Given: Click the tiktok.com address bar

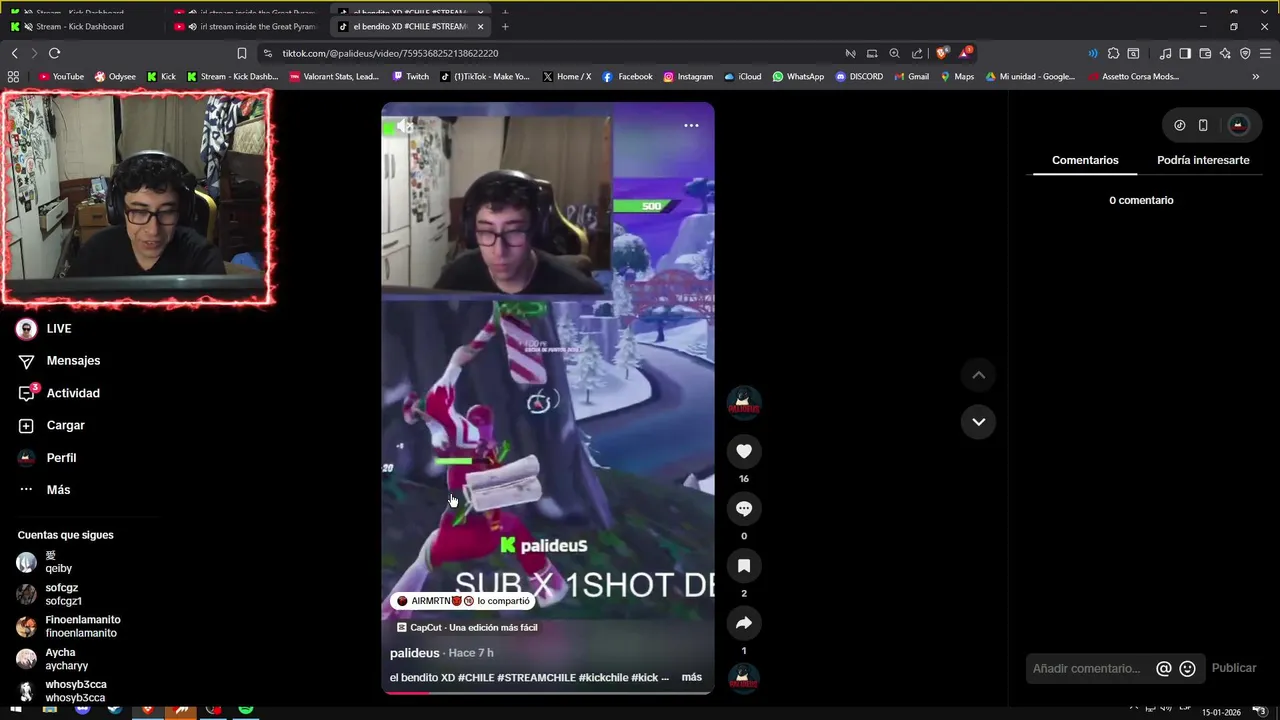Looking at the screenshot, I should (390, 53).
